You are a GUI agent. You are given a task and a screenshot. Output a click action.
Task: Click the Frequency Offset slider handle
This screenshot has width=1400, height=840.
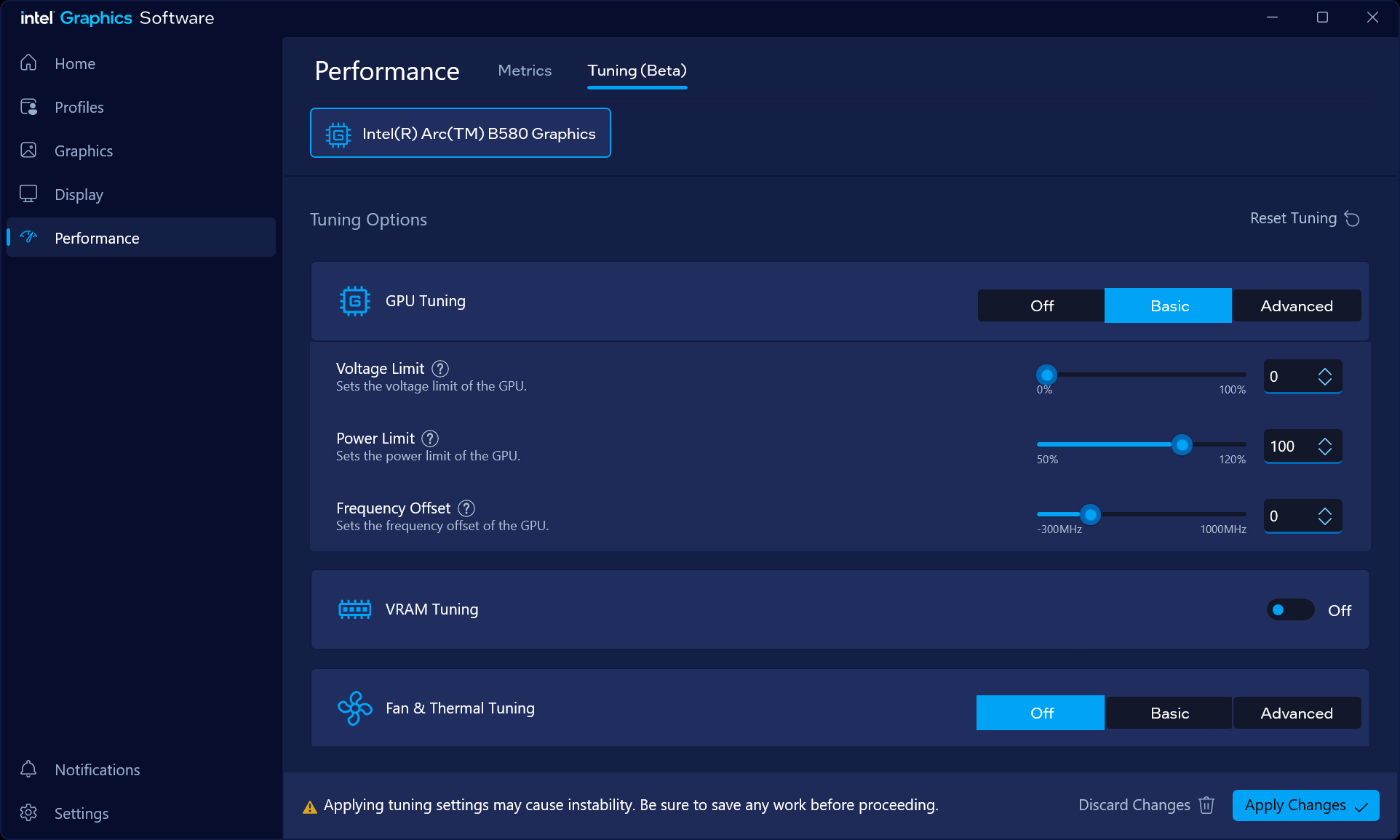tap(1090, 514)
